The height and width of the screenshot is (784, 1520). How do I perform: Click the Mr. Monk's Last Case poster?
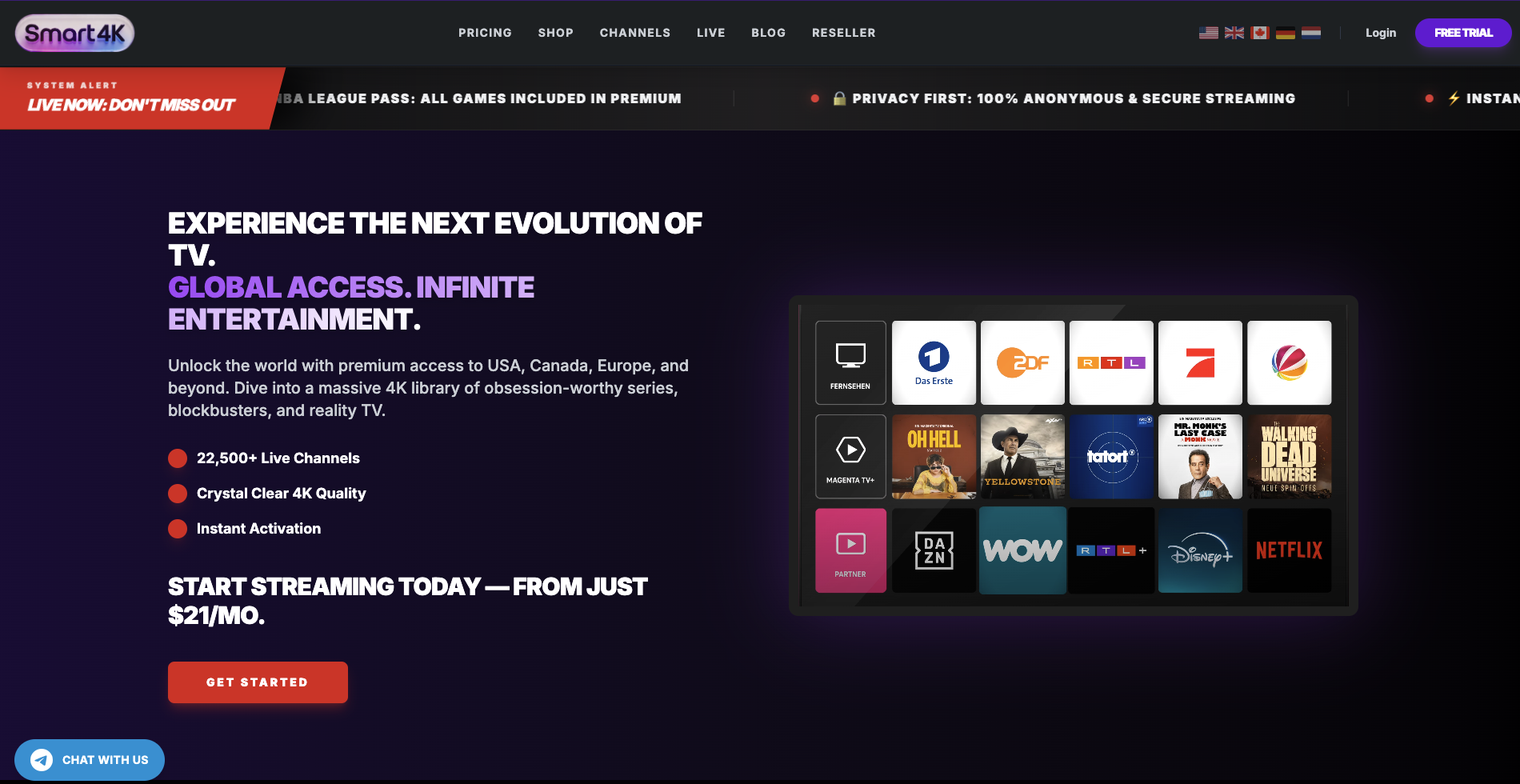tap(1200, 457)
